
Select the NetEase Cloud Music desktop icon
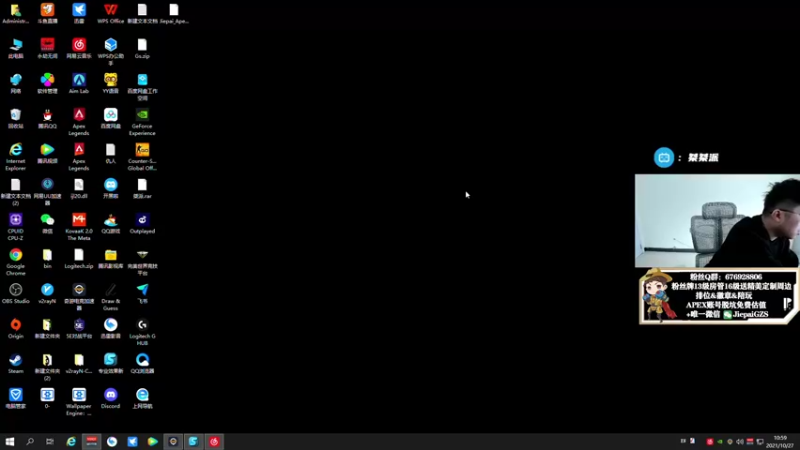[79, 48]
